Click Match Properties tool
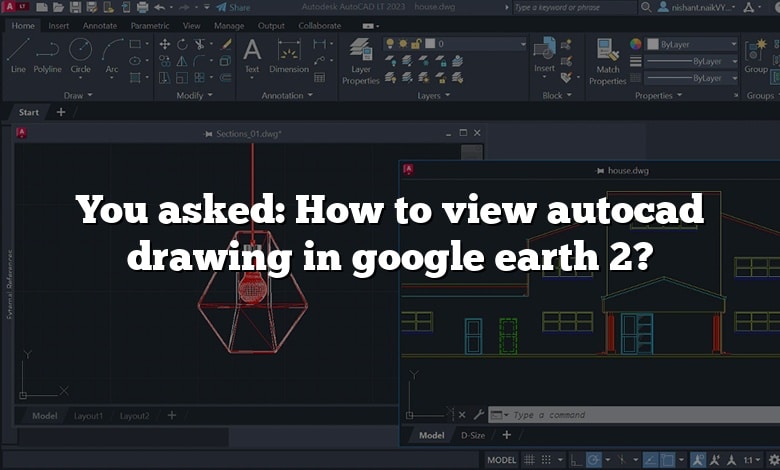780x470 pixels. pyautogui.click(x=607, y=62)
